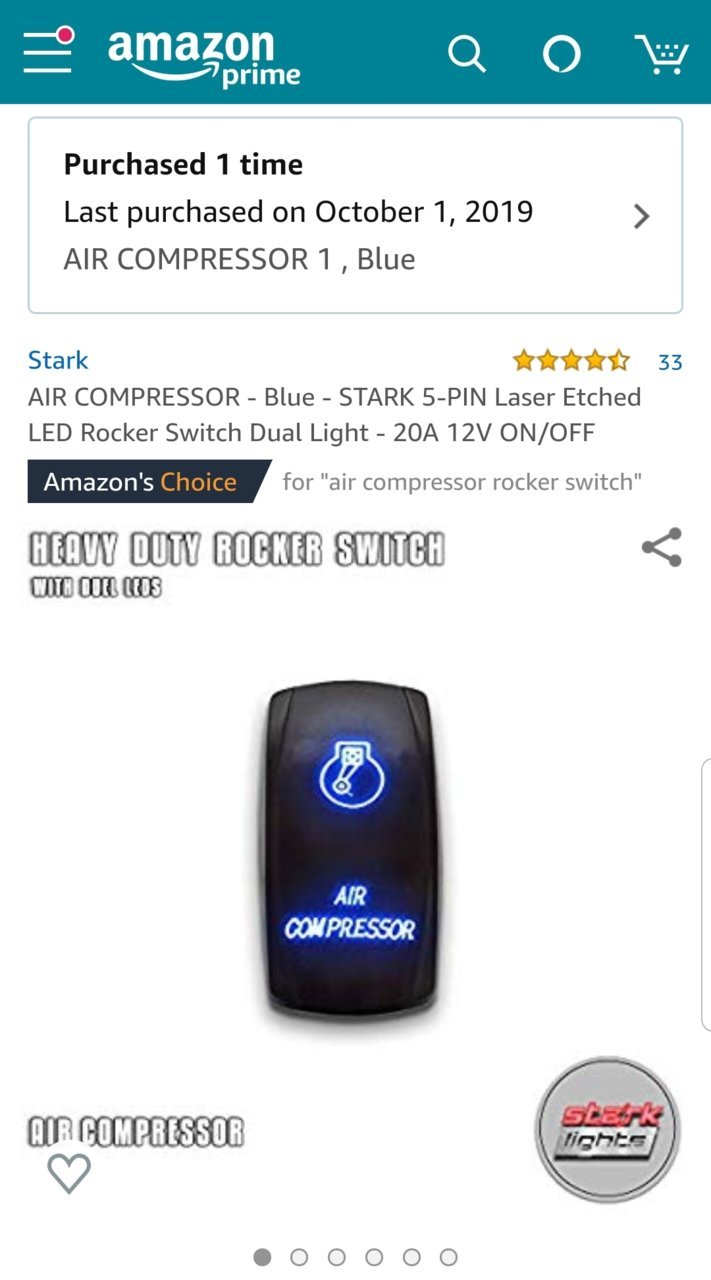Open the star rating breakdown
711x1280 pixels.
point(571,360)
